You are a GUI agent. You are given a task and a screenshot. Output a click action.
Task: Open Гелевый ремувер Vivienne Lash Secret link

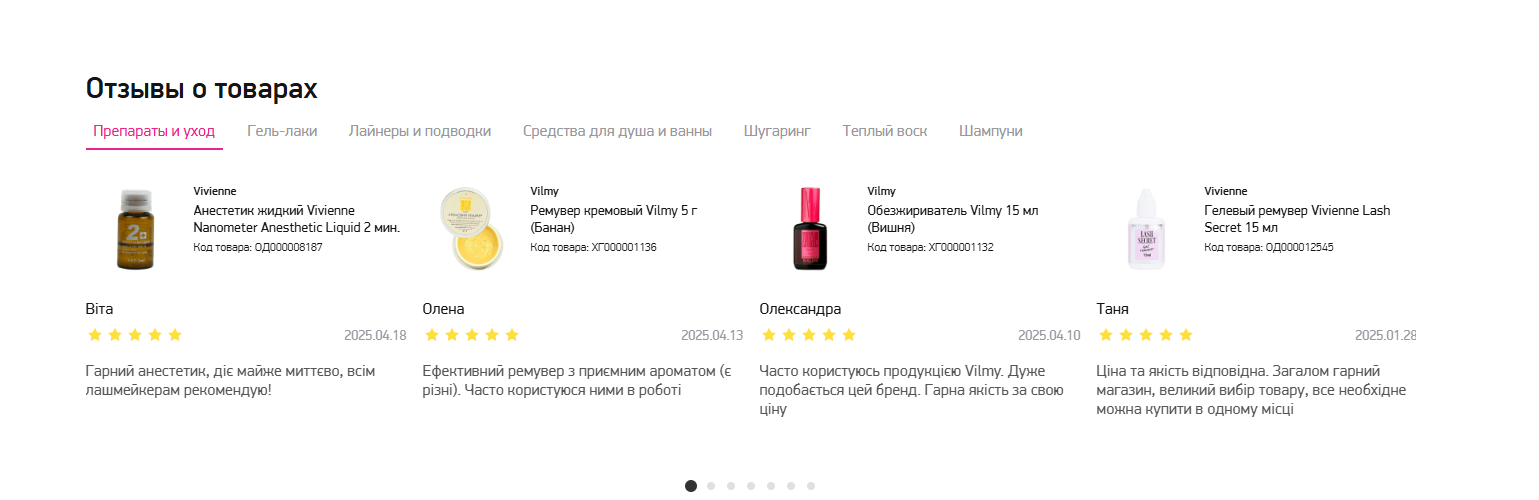pos(1297,219)
